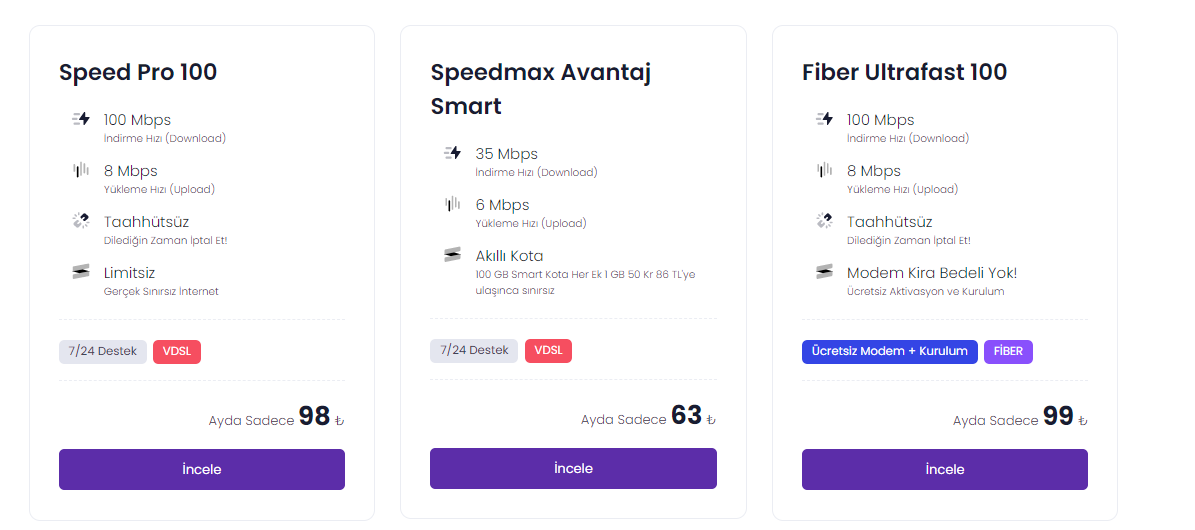Click Akıllı Kota icon in Speedmax card
The width and height of the screenshot is (1195, 530).
pyautogui.click(x=453, y=255)
